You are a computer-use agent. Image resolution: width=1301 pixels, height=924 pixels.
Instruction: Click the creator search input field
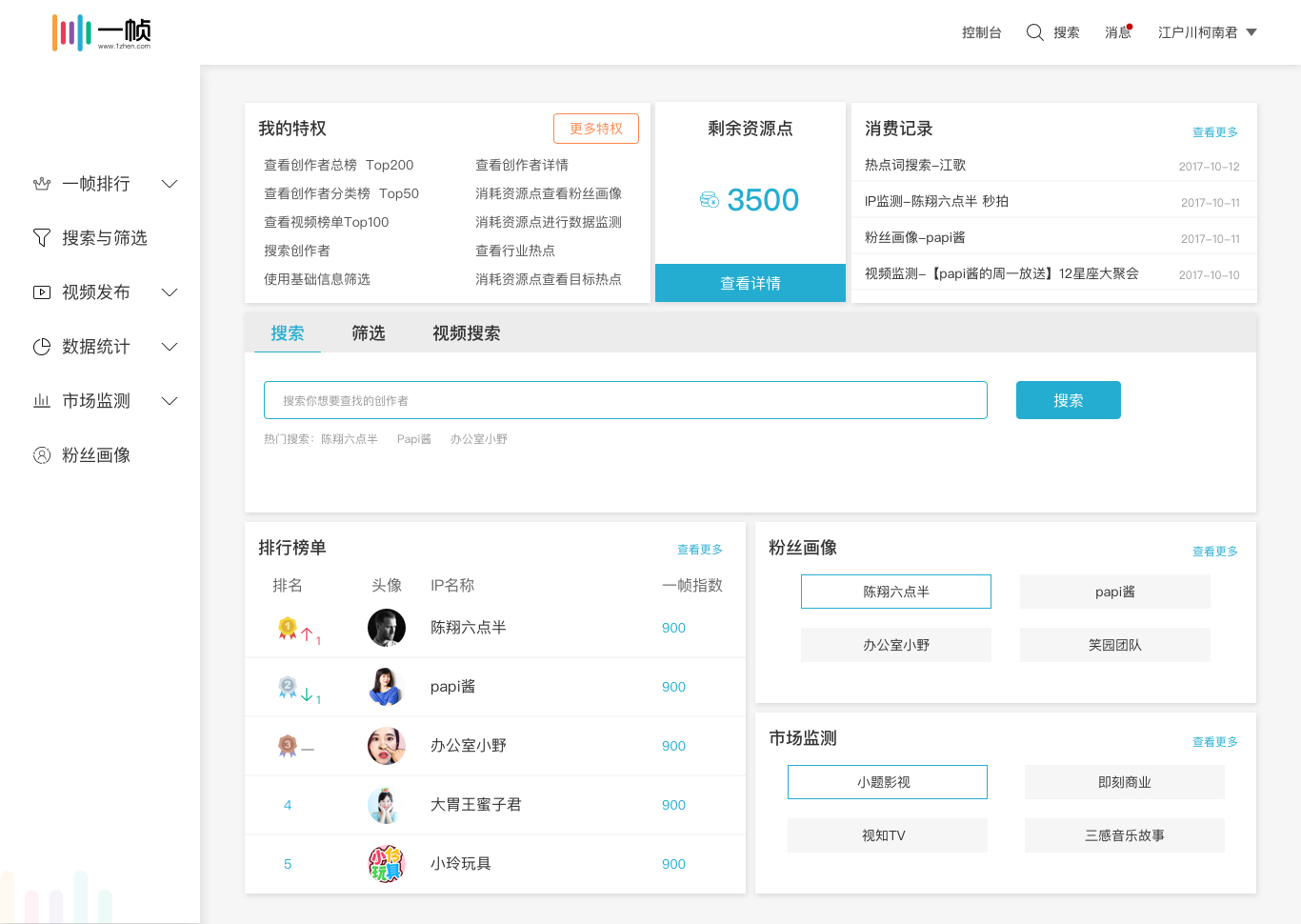pyautogui.click(x=625, y=401)
